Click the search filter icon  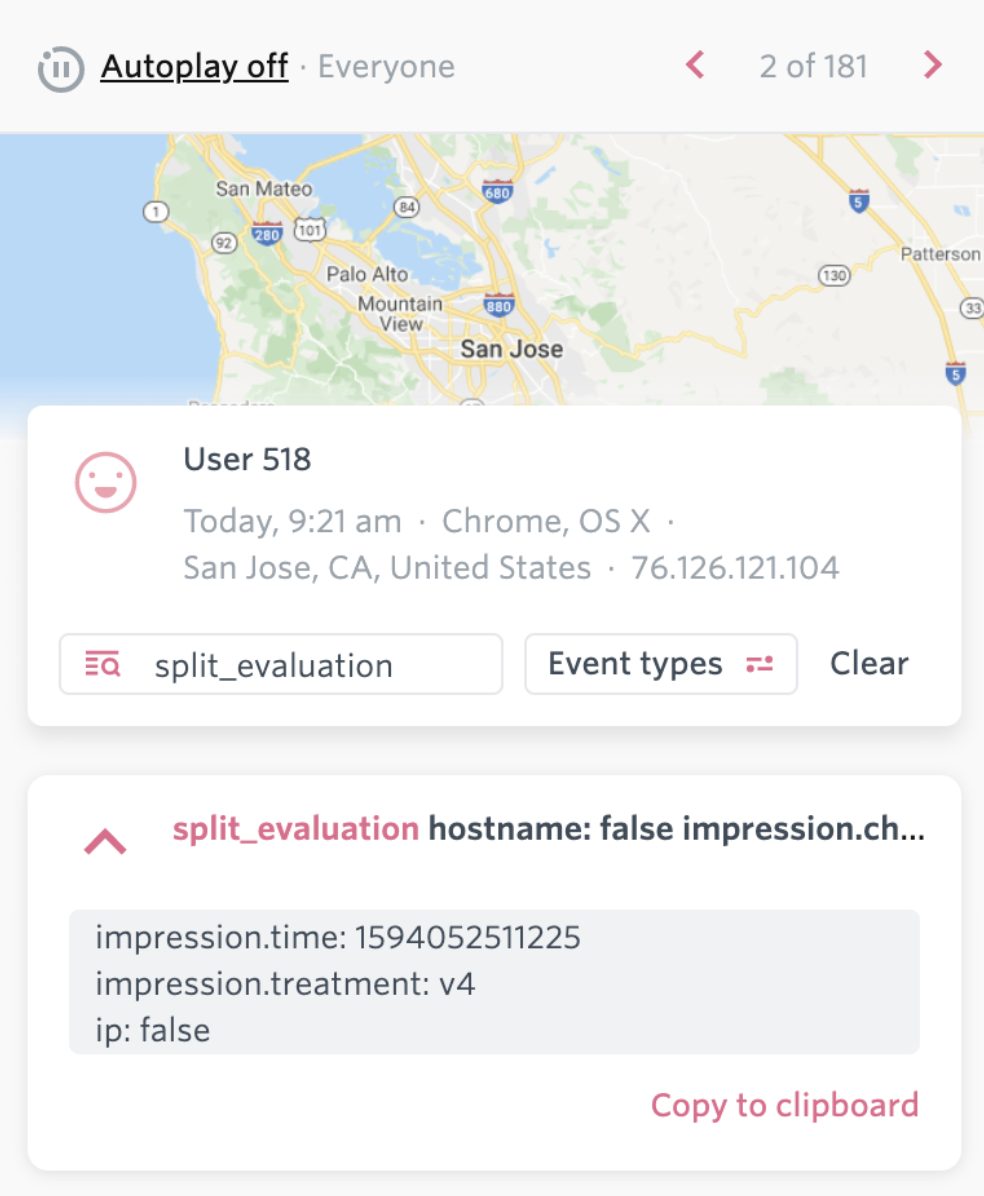coord(103,664)
